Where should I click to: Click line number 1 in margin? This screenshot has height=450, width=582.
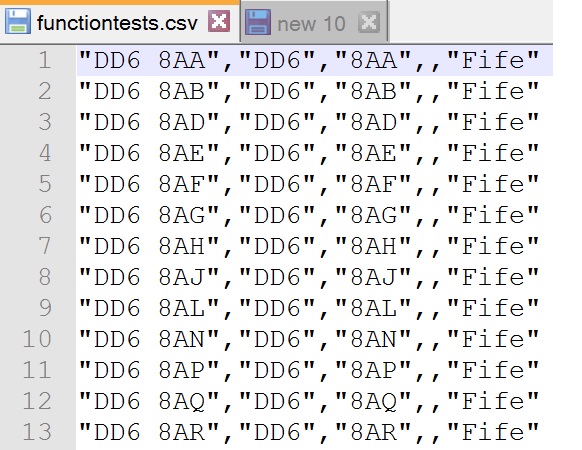pos(45,60)
